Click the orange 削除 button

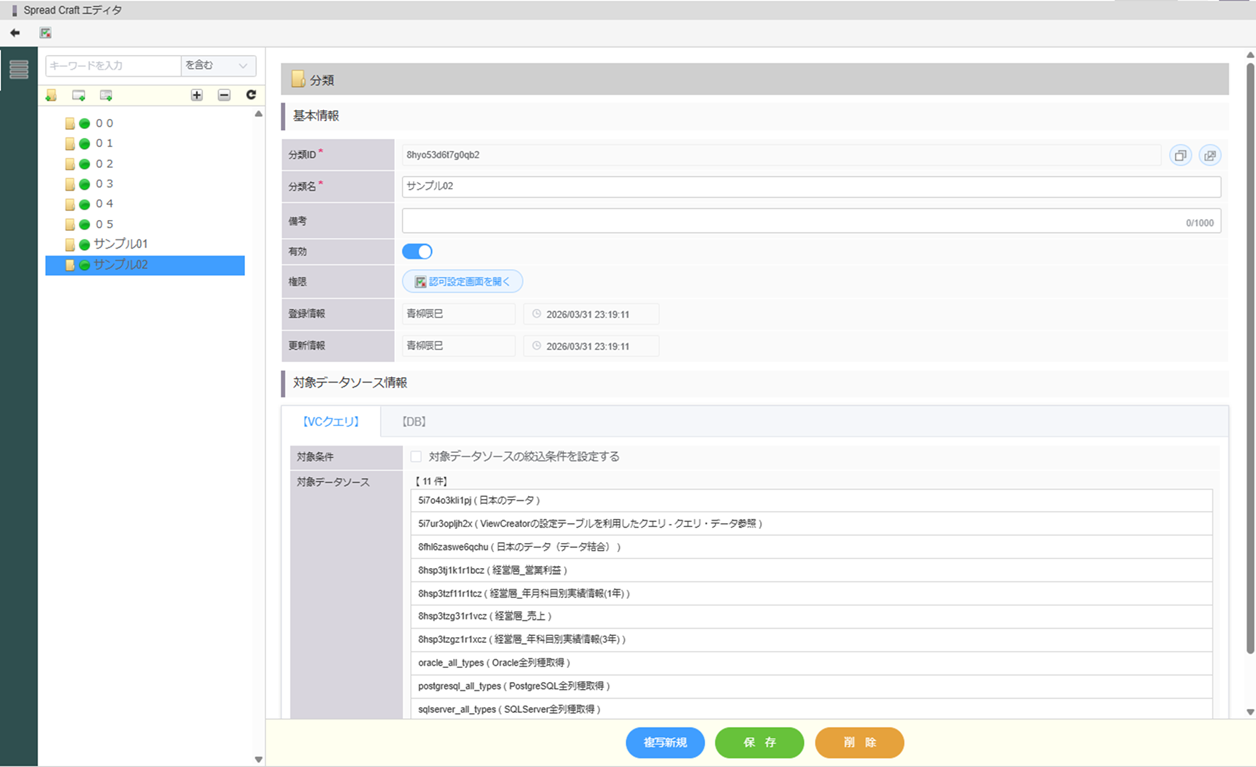(x=859, y=743)
